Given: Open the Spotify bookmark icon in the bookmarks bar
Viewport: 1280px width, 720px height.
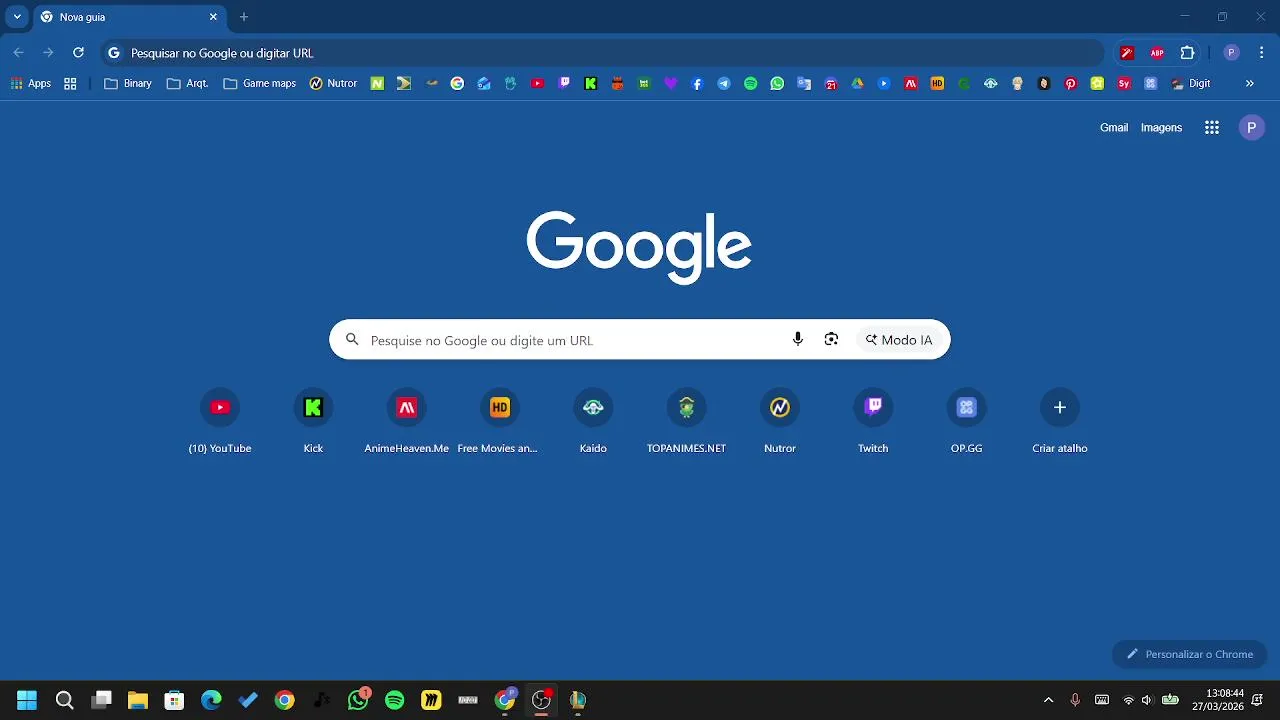Looking at the screenshot, I should 751,84.
